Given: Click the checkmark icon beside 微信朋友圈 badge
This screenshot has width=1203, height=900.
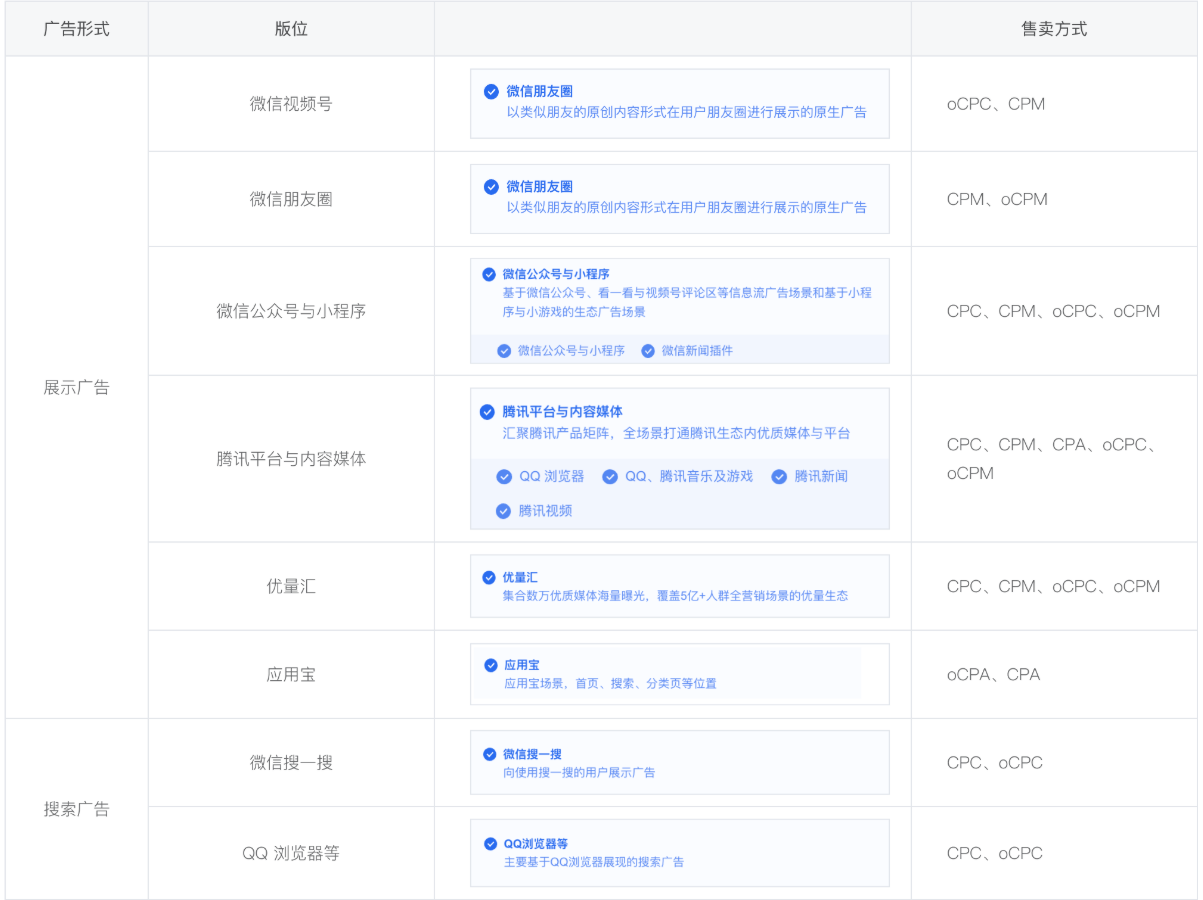Looking at the screenshot, I should tap(490, 91).
